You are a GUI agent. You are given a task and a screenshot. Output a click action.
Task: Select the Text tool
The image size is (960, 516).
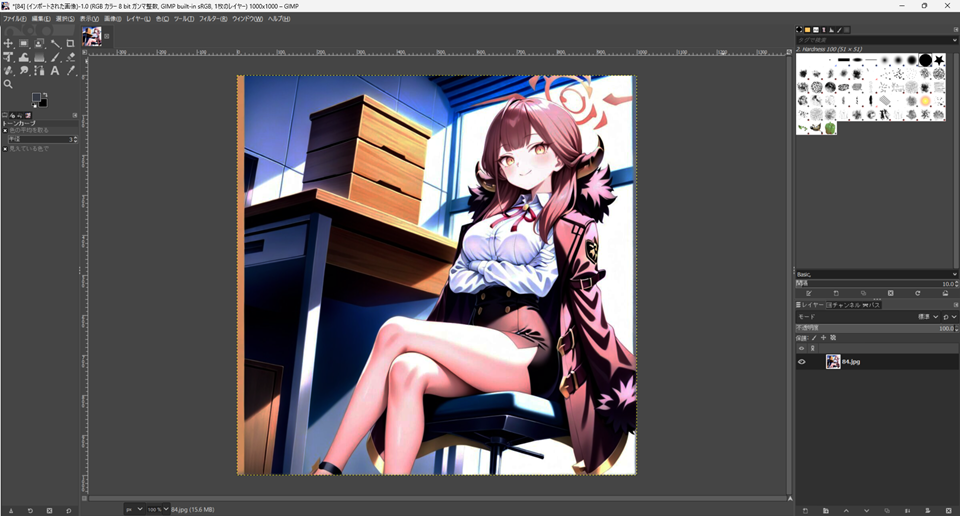point(55,71)
